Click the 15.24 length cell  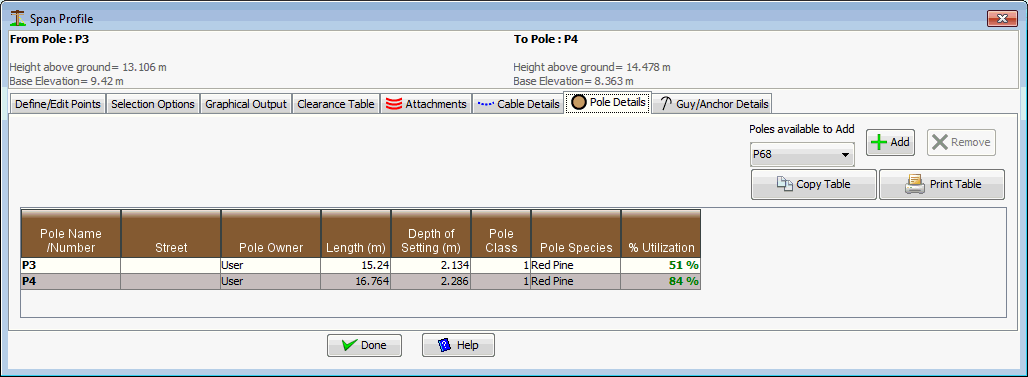click(x=356, y=266)
